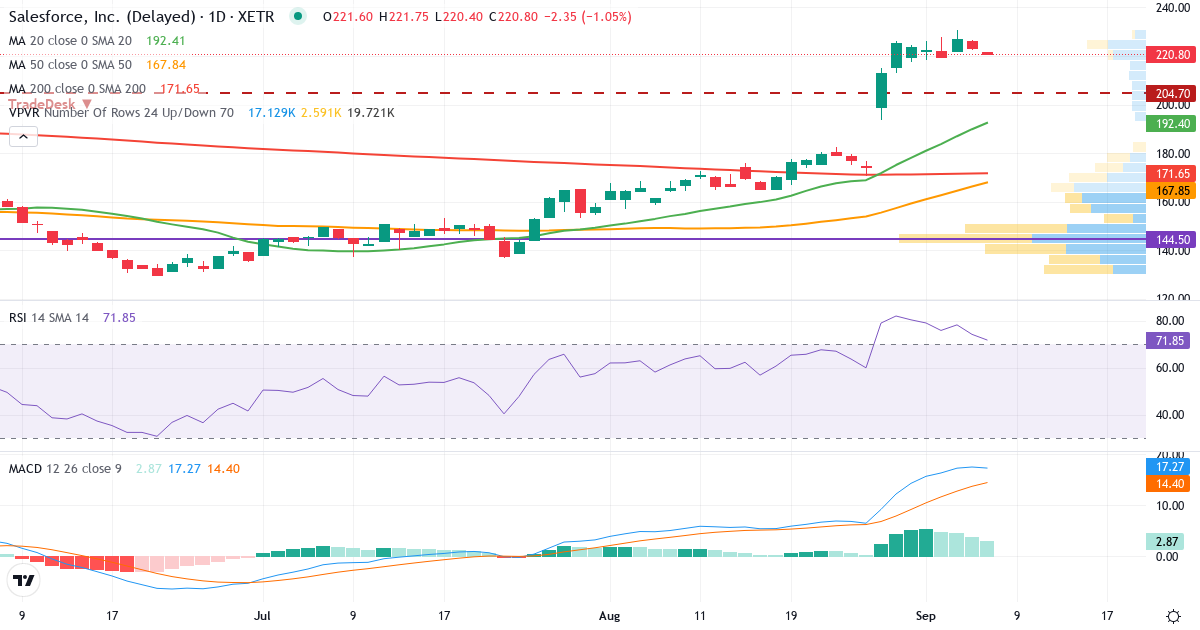Open the Salesforce, Inc. symbol title
Image resolution: width=1200 pixels, height=630 pixels.
(143, 16)
